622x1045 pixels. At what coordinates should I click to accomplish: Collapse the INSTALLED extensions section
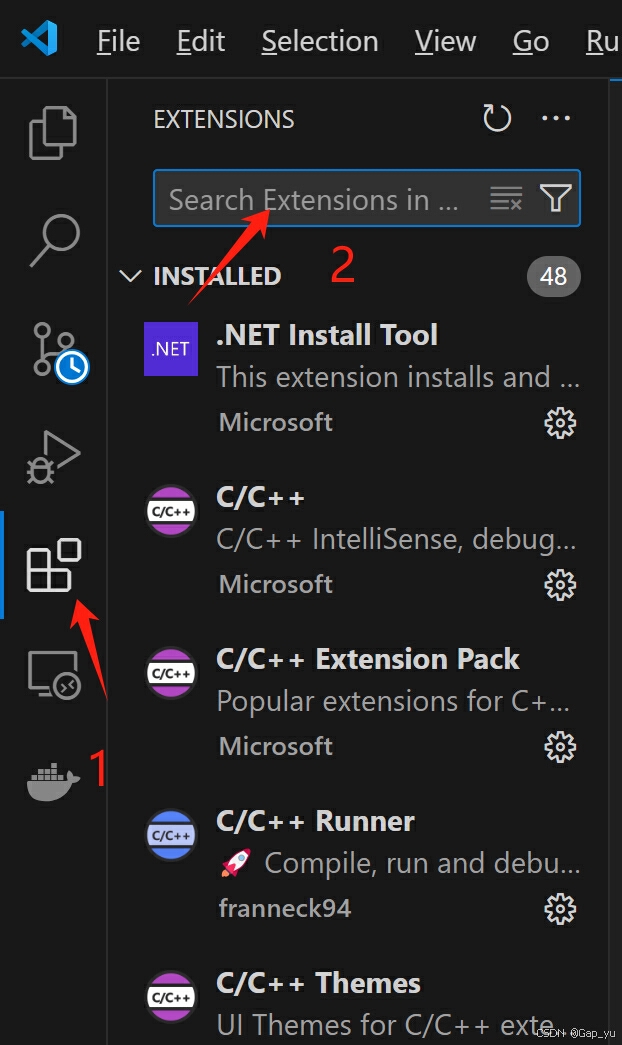[130, 276]
